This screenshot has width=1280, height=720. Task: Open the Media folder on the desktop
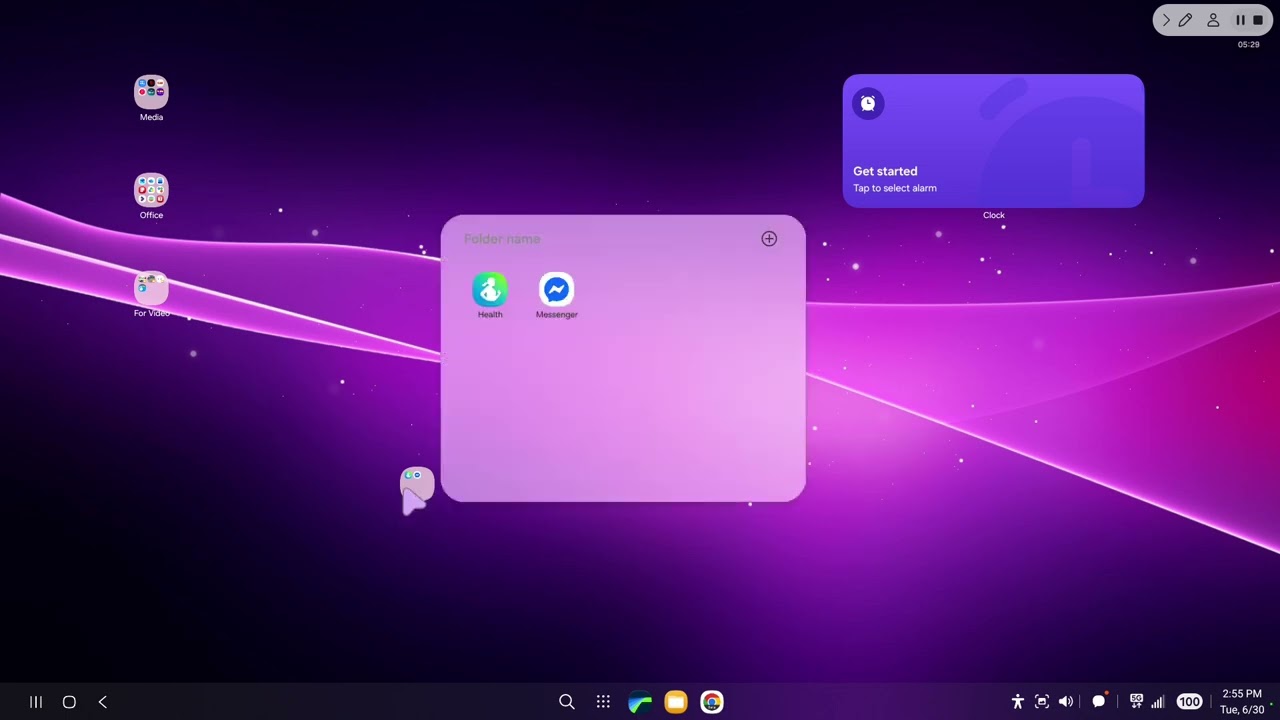pos(151,93)
